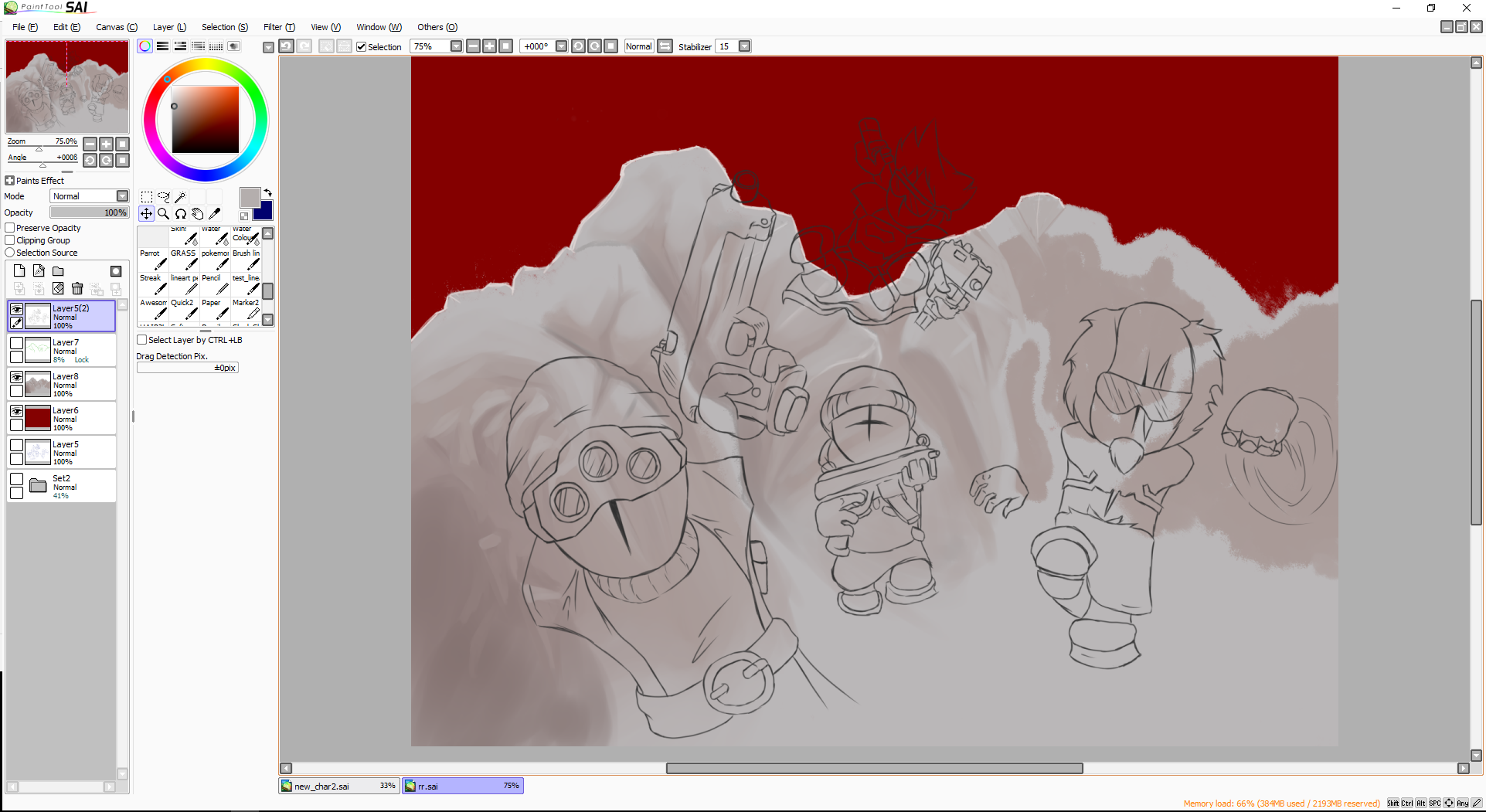Click rotate counterclockwise button in navigator
Viewport: 1486px width, 812px height.
pyautogui.click(x=90, y=160)
